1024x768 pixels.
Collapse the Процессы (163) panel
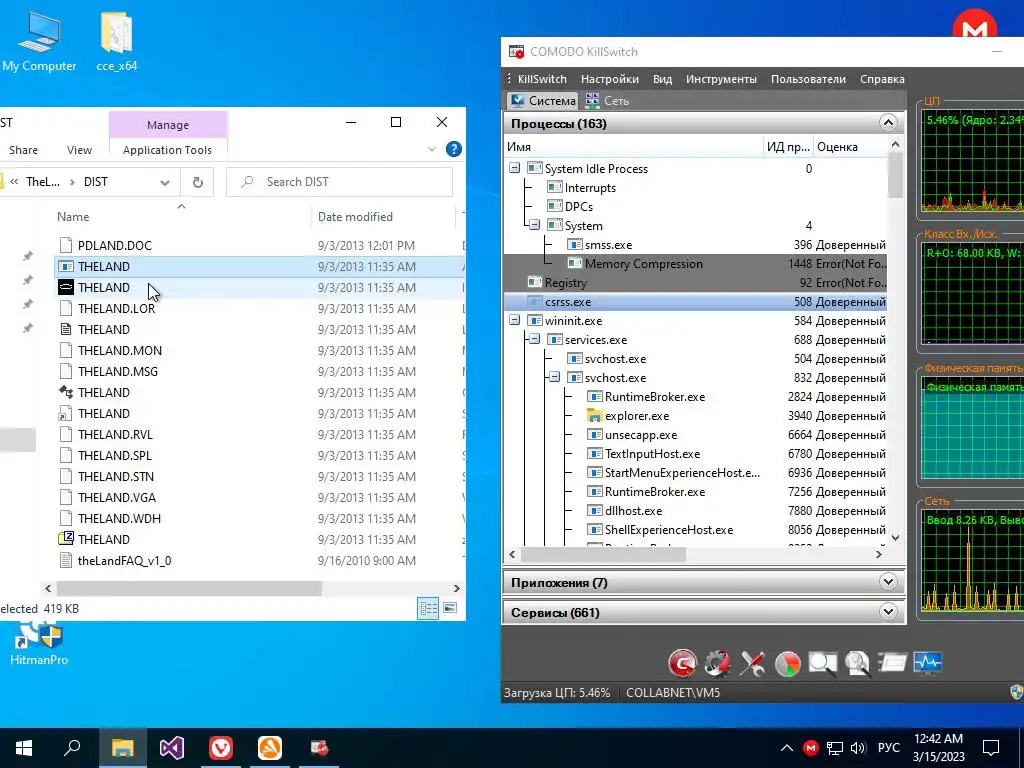coord(888,123)
